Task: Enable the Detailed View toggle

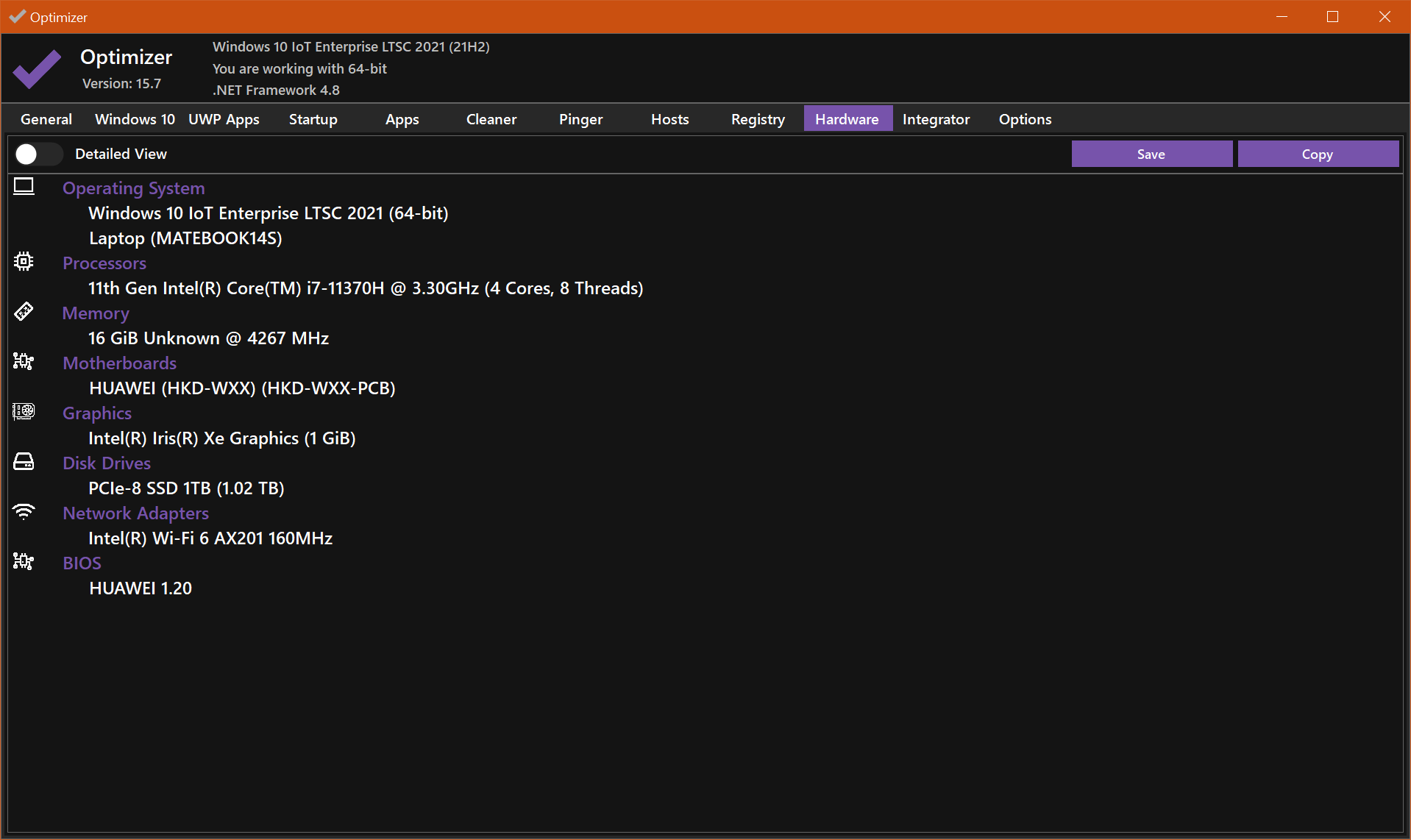Action: (x=38, y=154)
